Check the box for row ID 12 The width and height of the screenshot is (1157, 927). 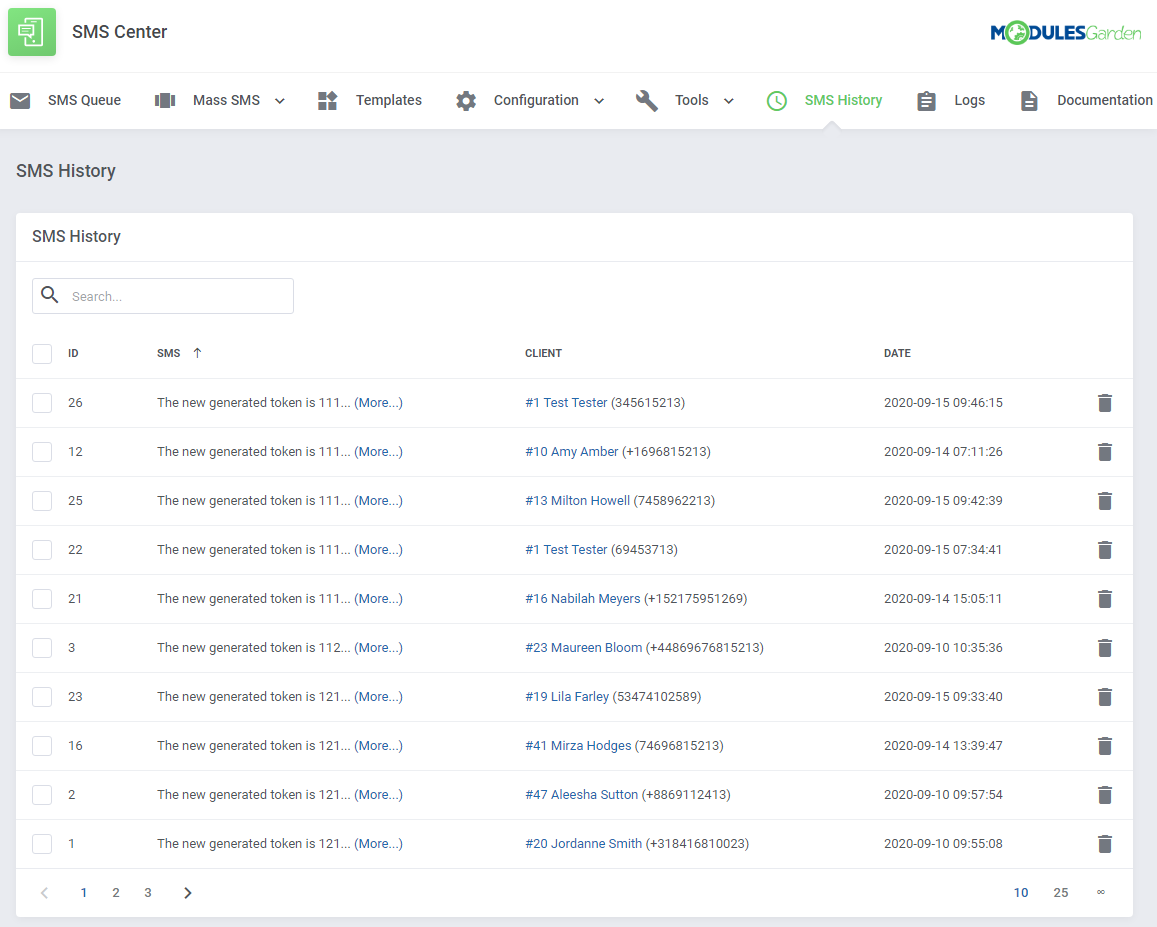coord(42,452)
